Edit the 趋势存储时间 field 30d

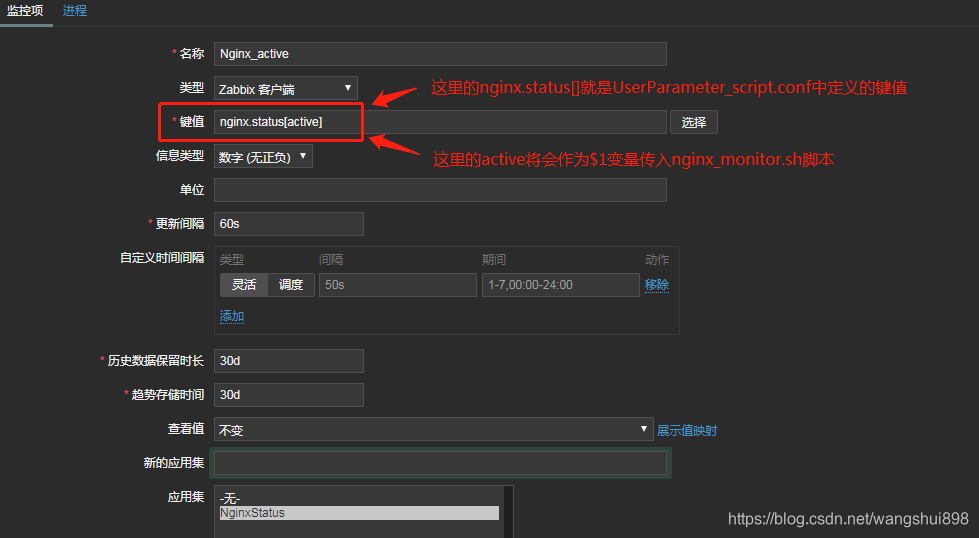tap(288, 394)
